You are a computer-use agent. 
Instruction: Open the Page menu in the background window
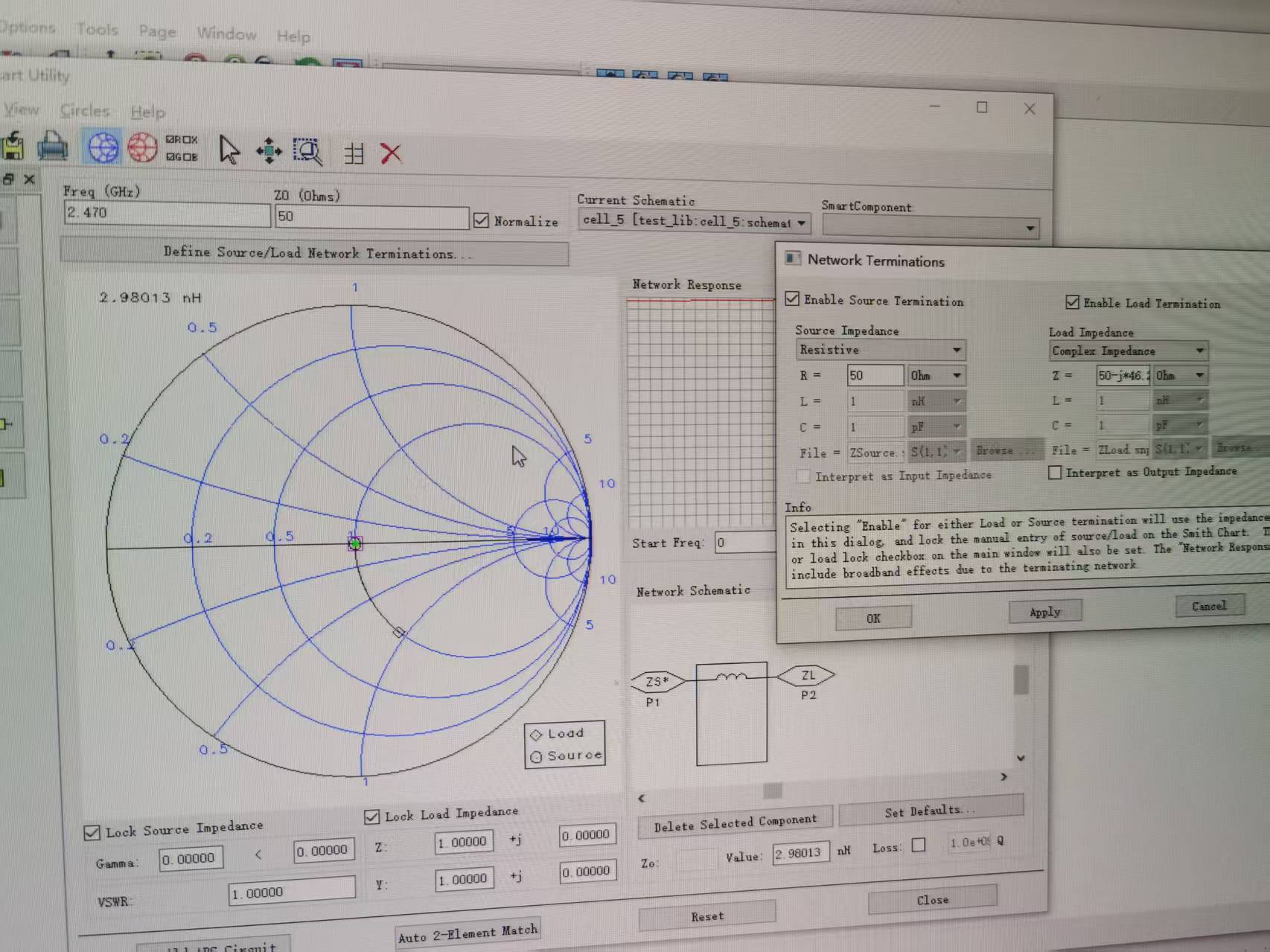[x=158, y=31]
